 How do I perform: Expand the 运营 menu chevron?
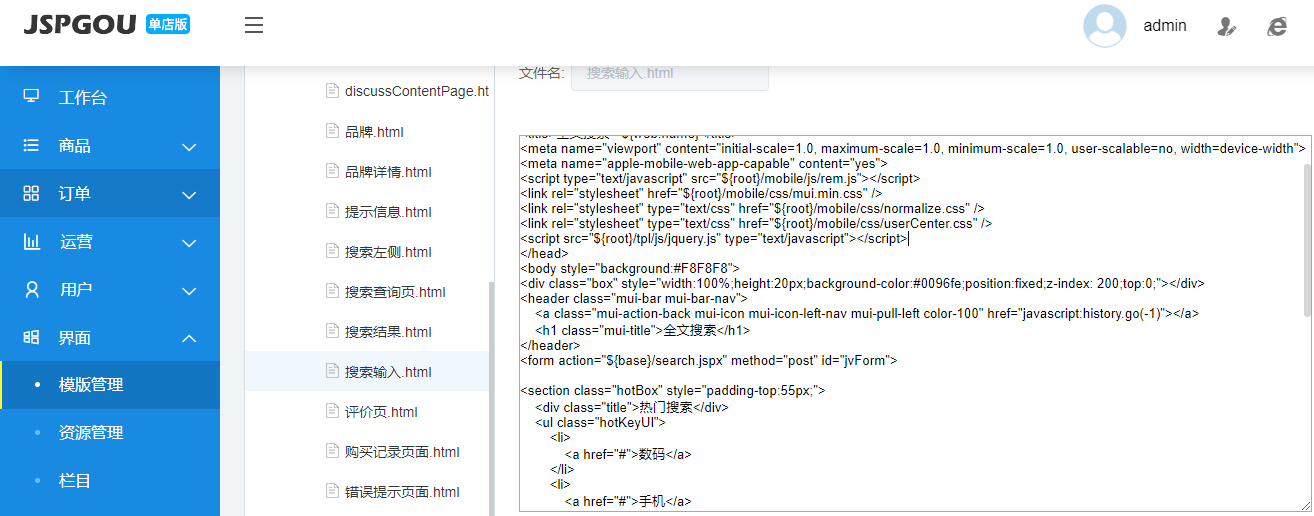(x=189, y=243)
